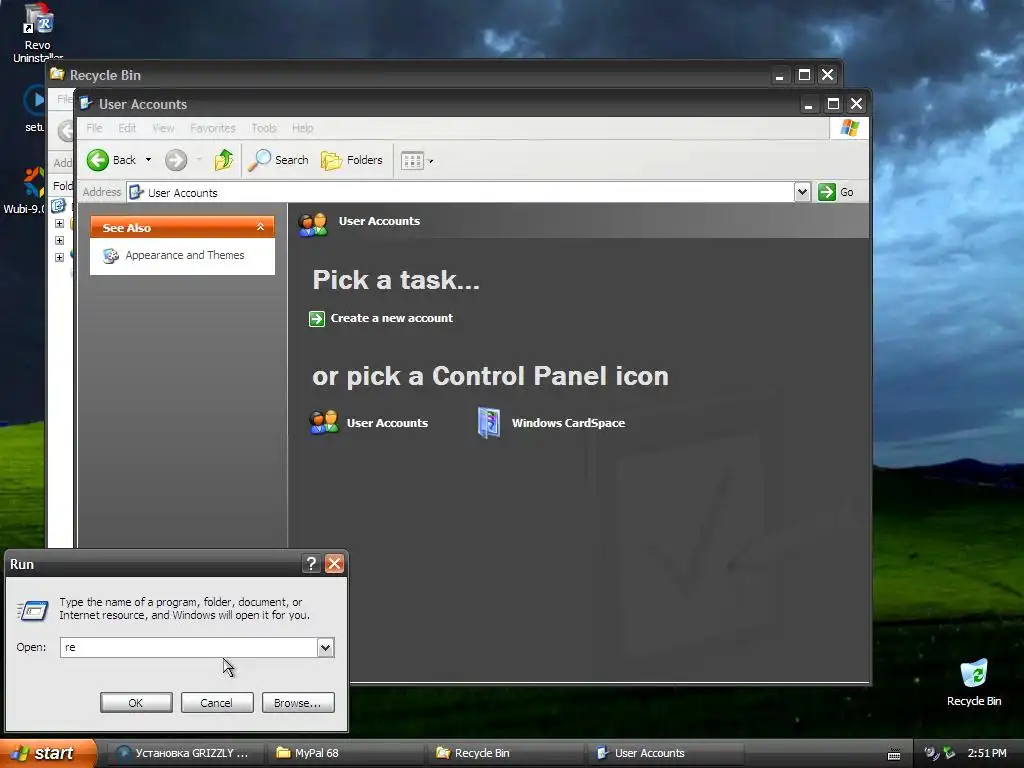Click the second system tray icon
This screenshot has height=768, width=1024.
[949, 753]
